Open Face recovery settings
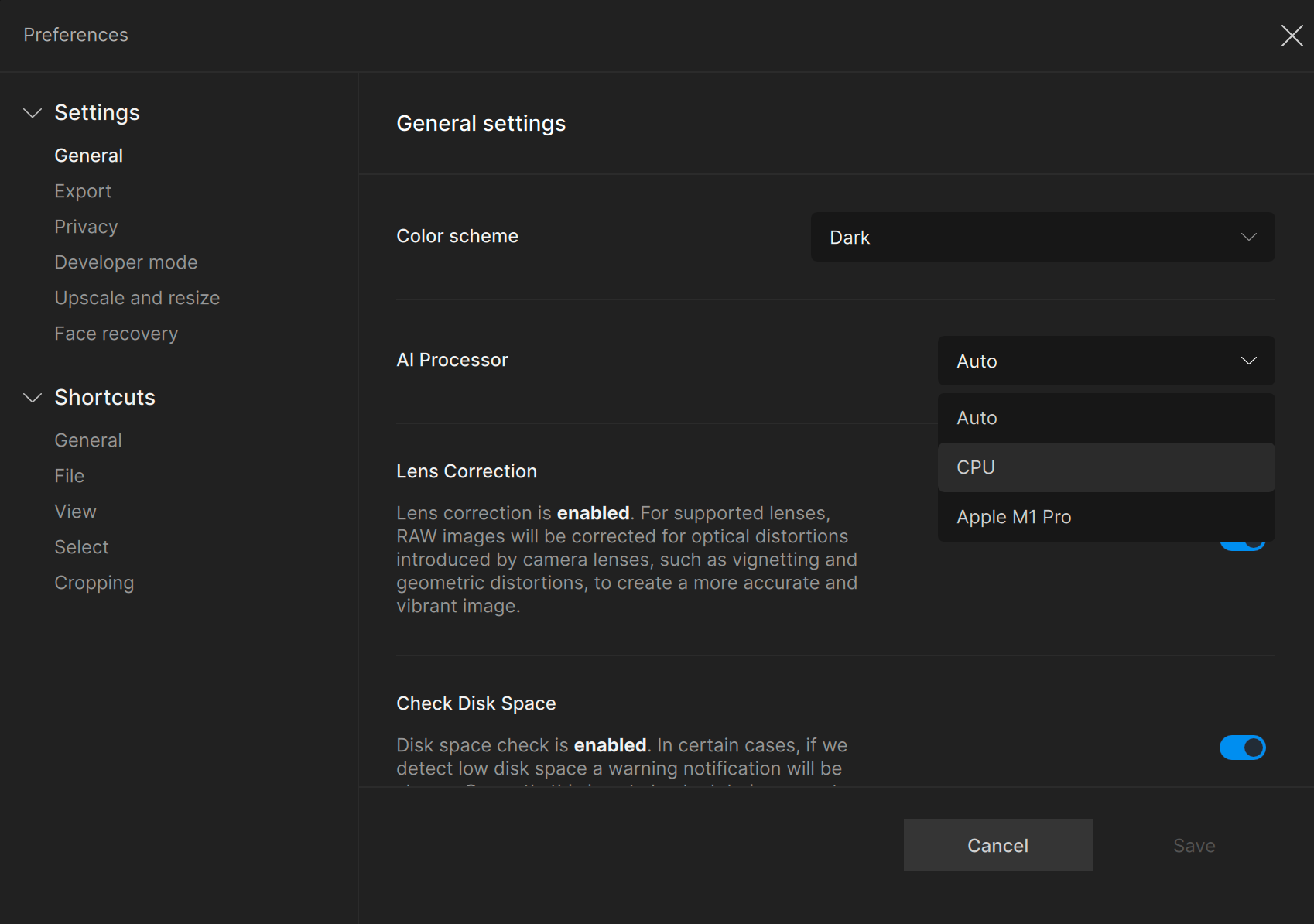Viewport: 1314px width, 924px height. pos(116,334)
